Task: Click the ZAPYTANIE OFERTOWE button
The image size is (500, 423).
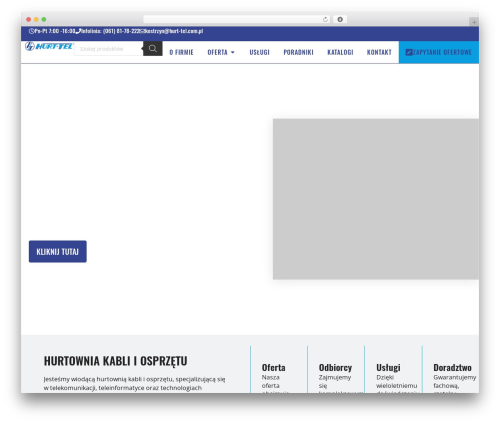Action: click(439, 52)
